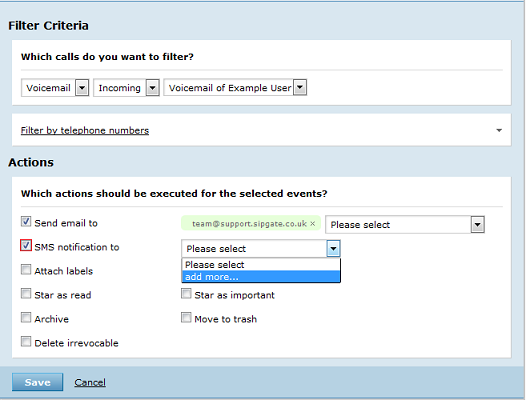Viewport: 526px width, 400px height.
Task: Tick Move to trash checkbox
Action: [186, 317]
